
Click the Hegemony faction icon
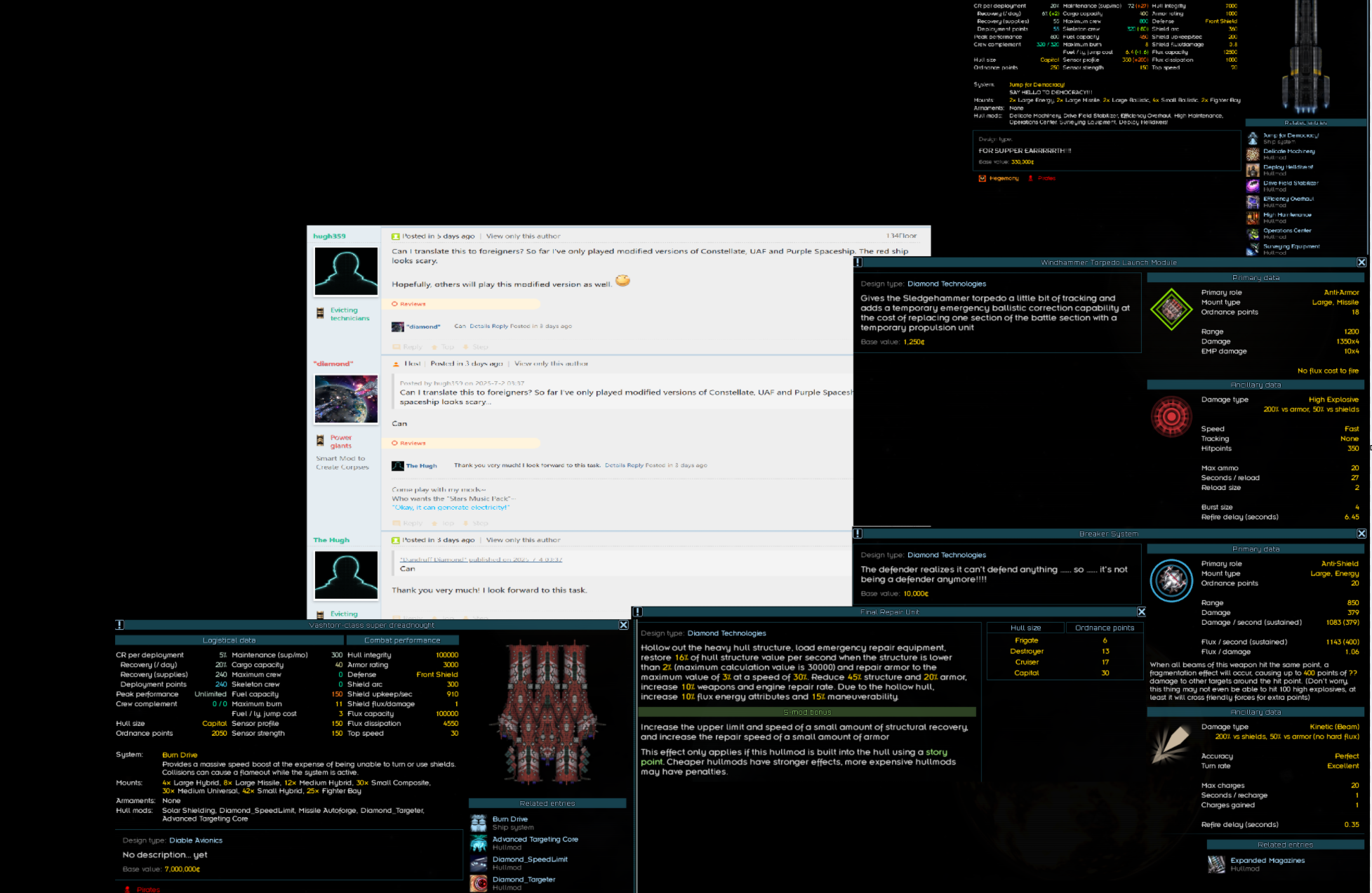pos(983,178)
